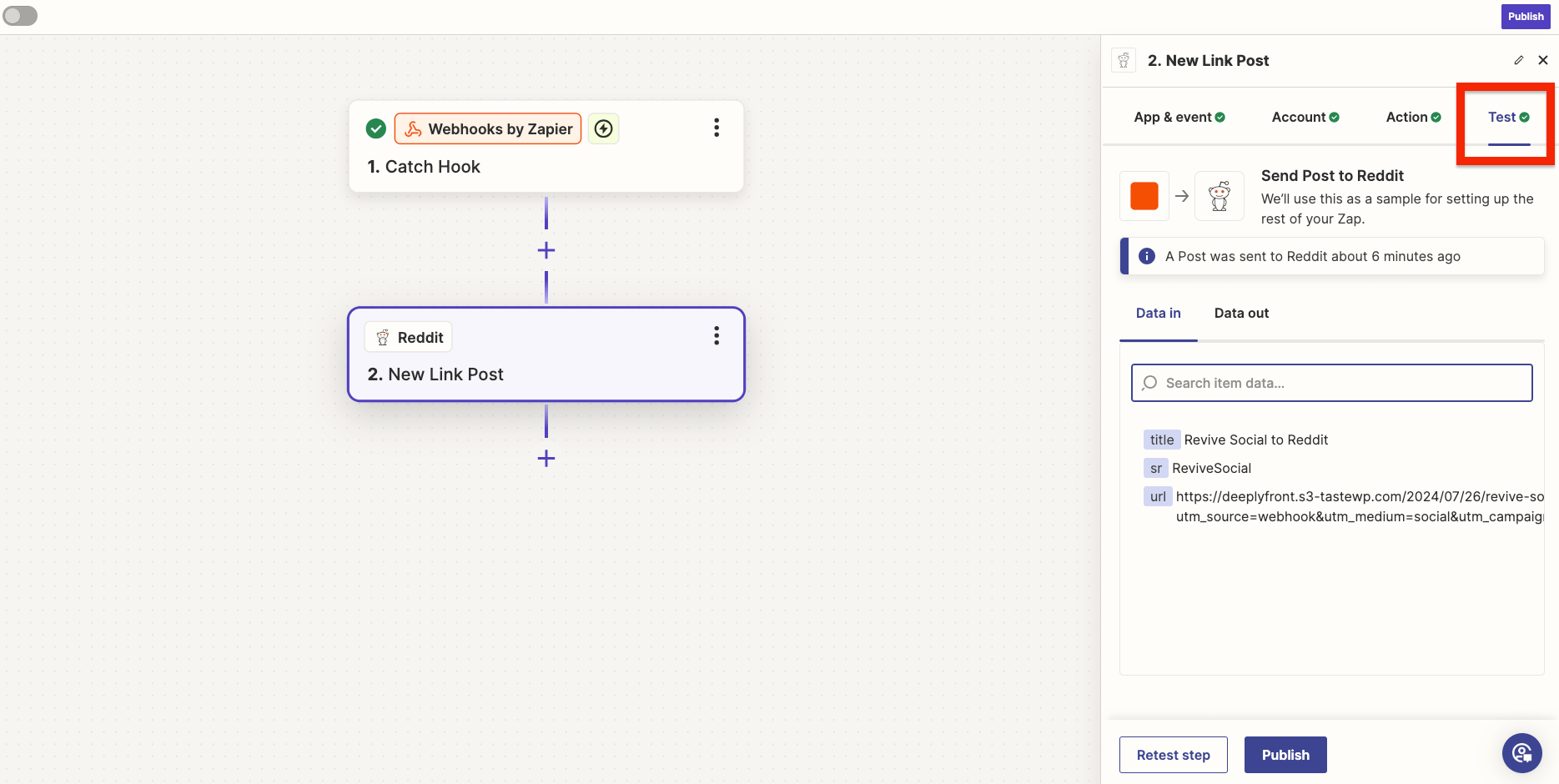This screenshot has width=1559, height=784.
Task: Select the Test tab
Action: [1507, 118]
